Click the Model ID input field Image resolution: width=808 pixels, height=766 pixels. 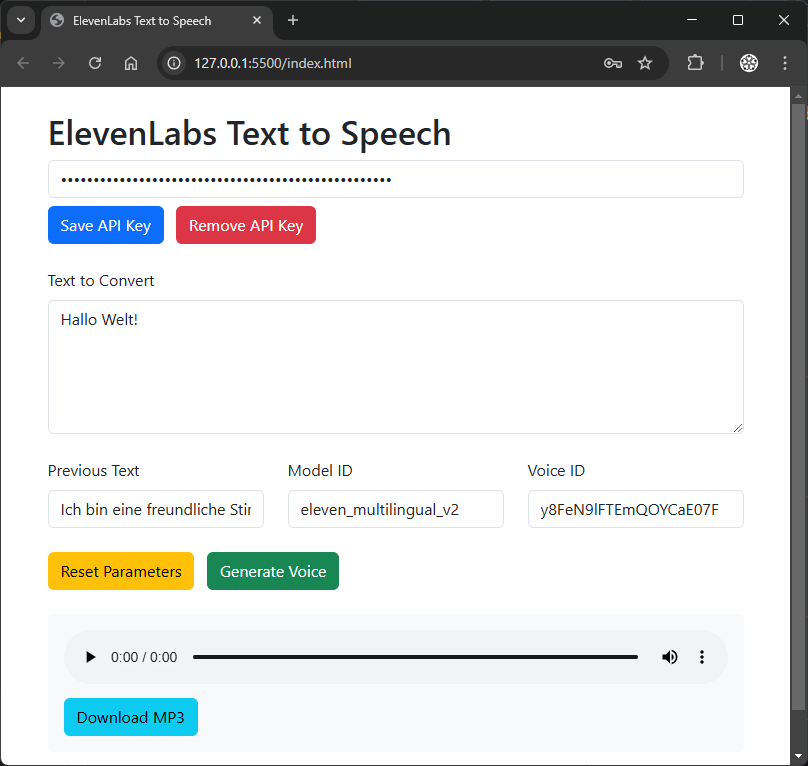pyautogui.click(x=396, y=509)
